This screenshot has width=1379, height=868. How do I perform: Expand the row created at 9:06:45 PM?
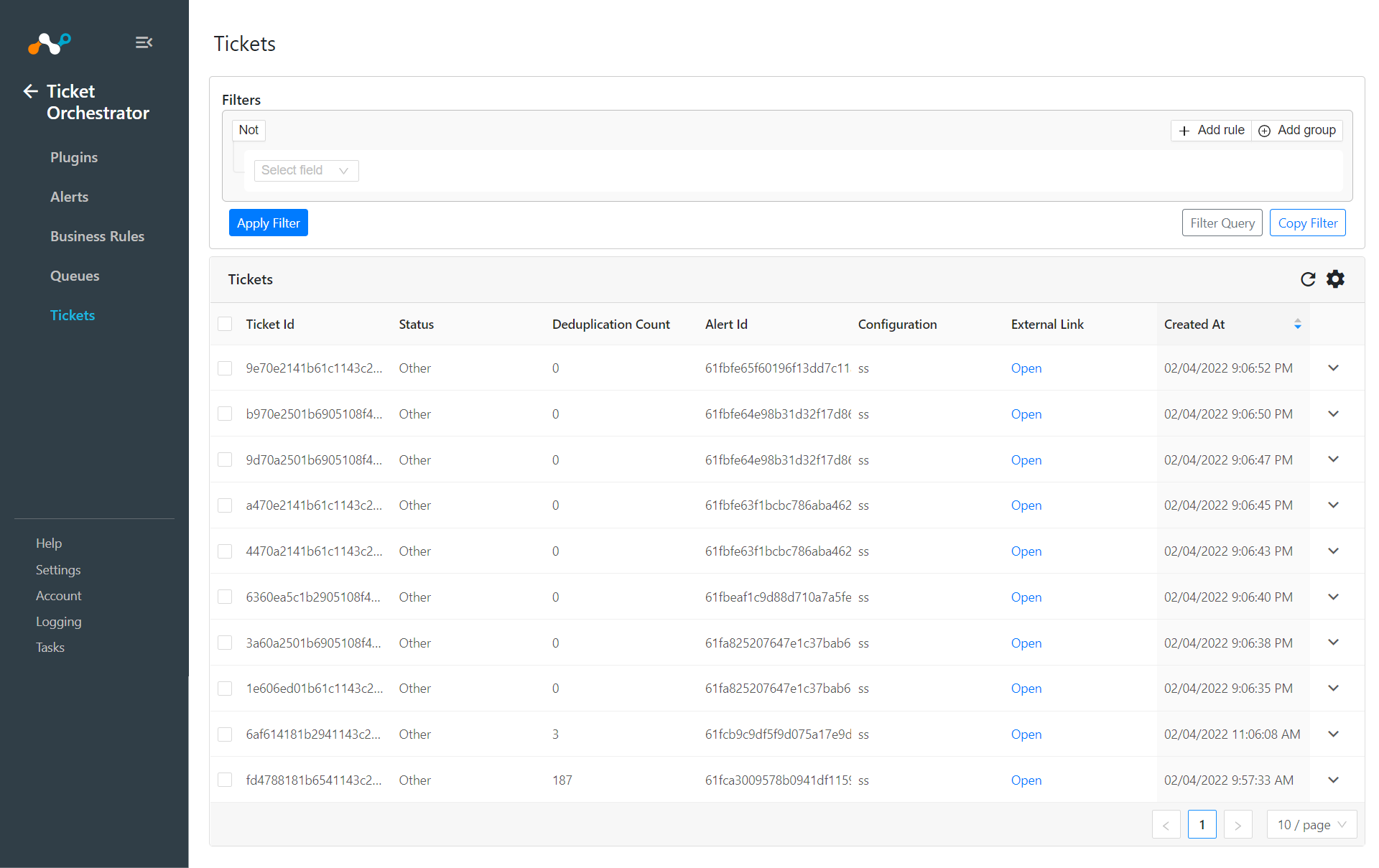click(1334, 505)
